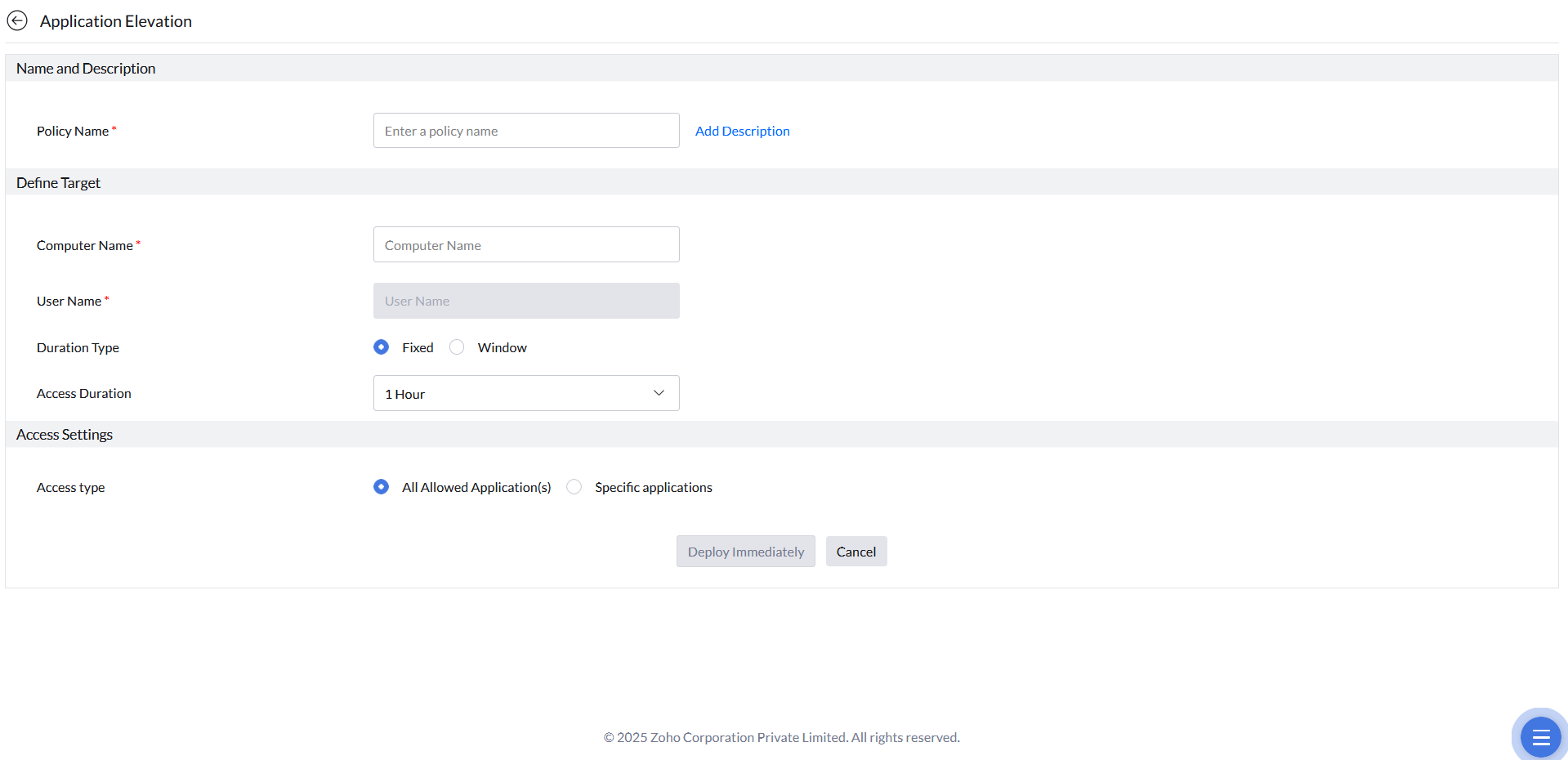Expand the Access Duration dropdown
The height and width of the screenshot is (760, 1568).
coord(526,394)
